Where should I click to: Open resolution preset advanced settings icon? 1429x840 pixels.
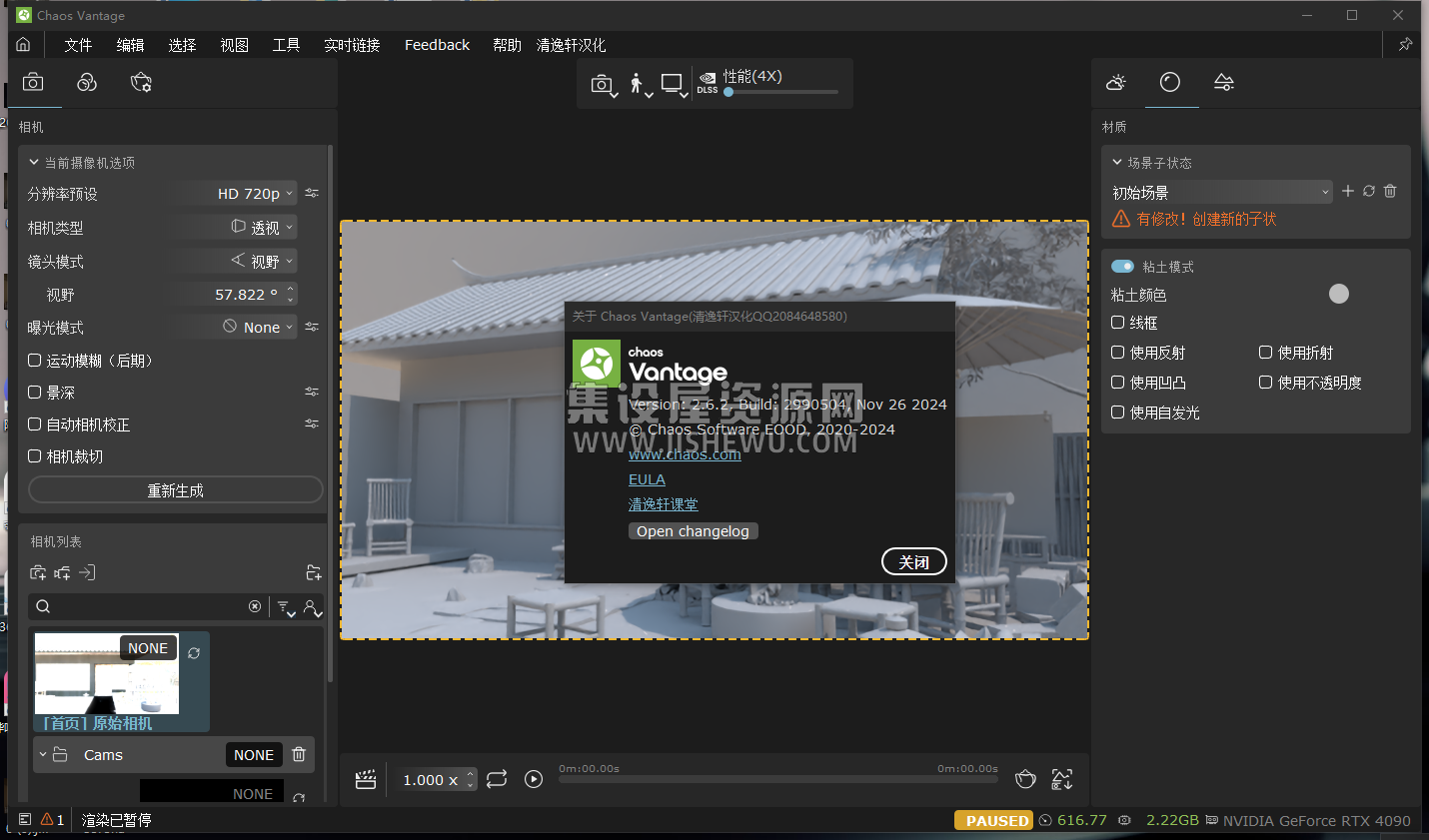pos(312,193)
